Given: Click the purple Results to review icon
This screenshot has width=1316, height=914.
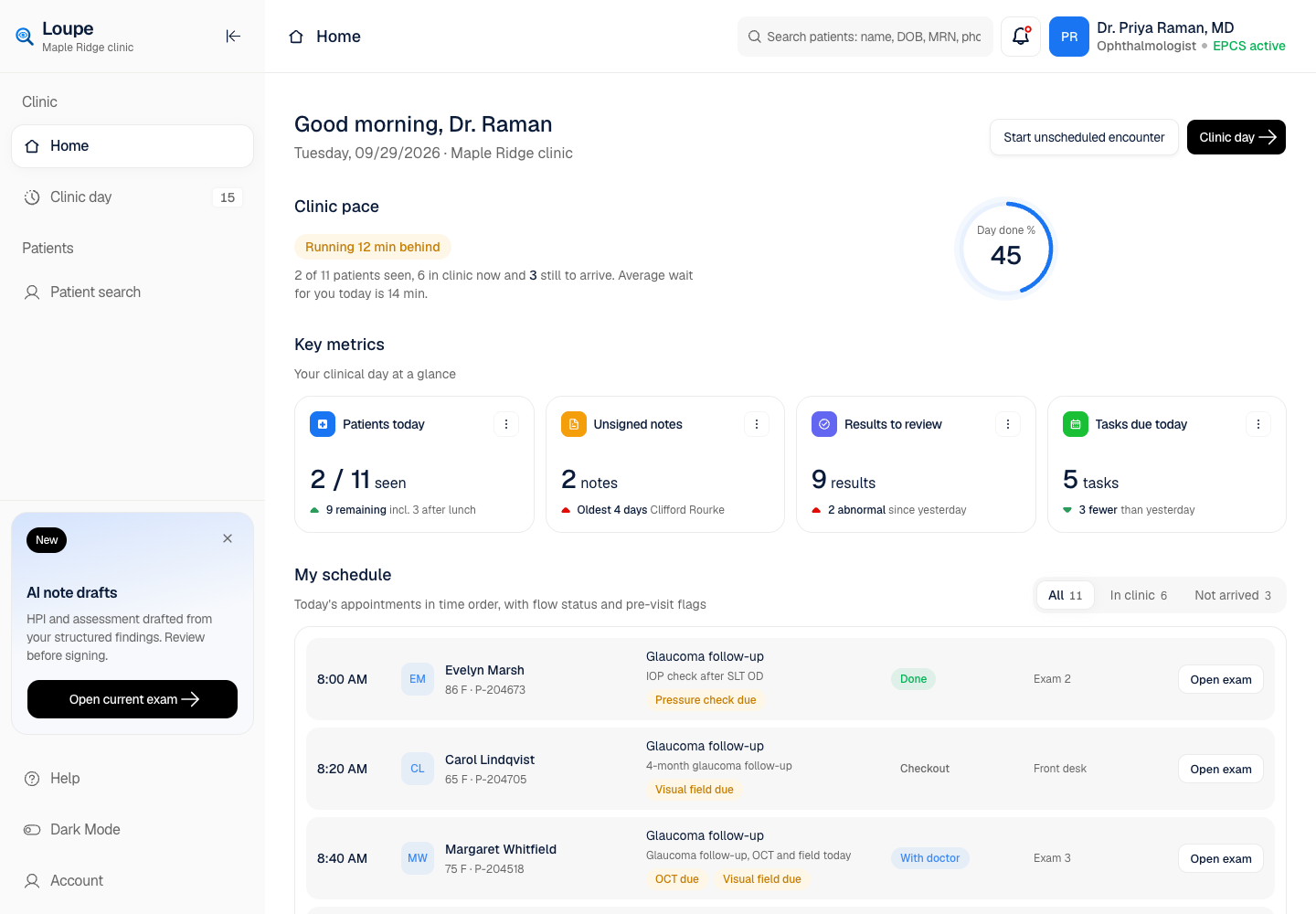Looking at the screenshot, I should [x=824, y=424].
